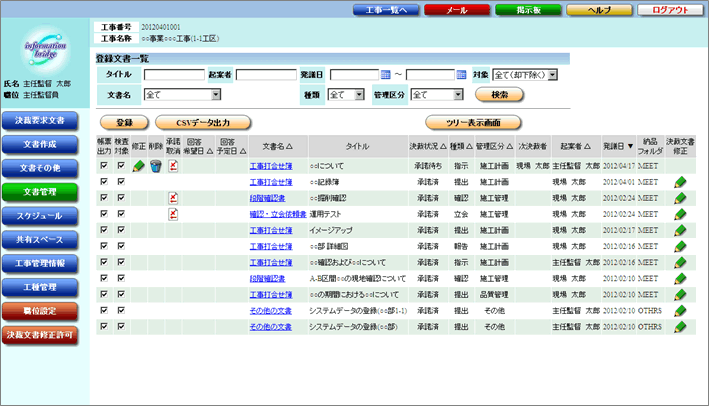Toggle 検査対象 checkbox for the ○○記録簿 row
The width and height of the screenshot is (709, 406).
tap(121, 182)
